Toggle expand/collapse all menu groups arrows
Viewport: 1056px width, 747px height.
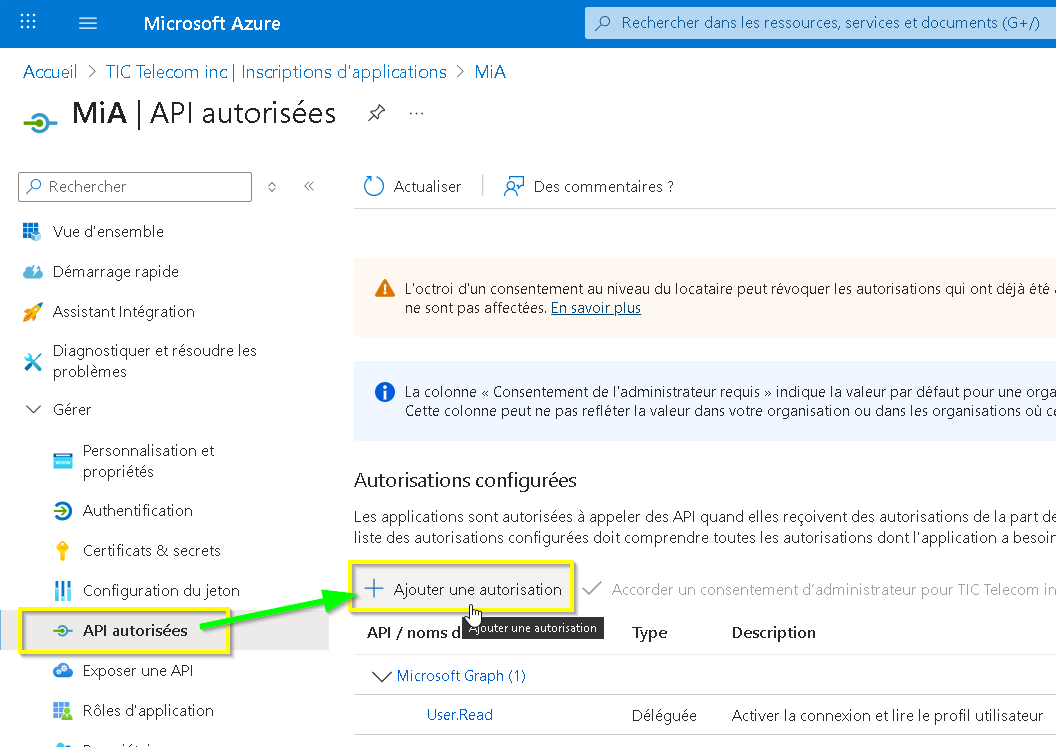point(272,187)
